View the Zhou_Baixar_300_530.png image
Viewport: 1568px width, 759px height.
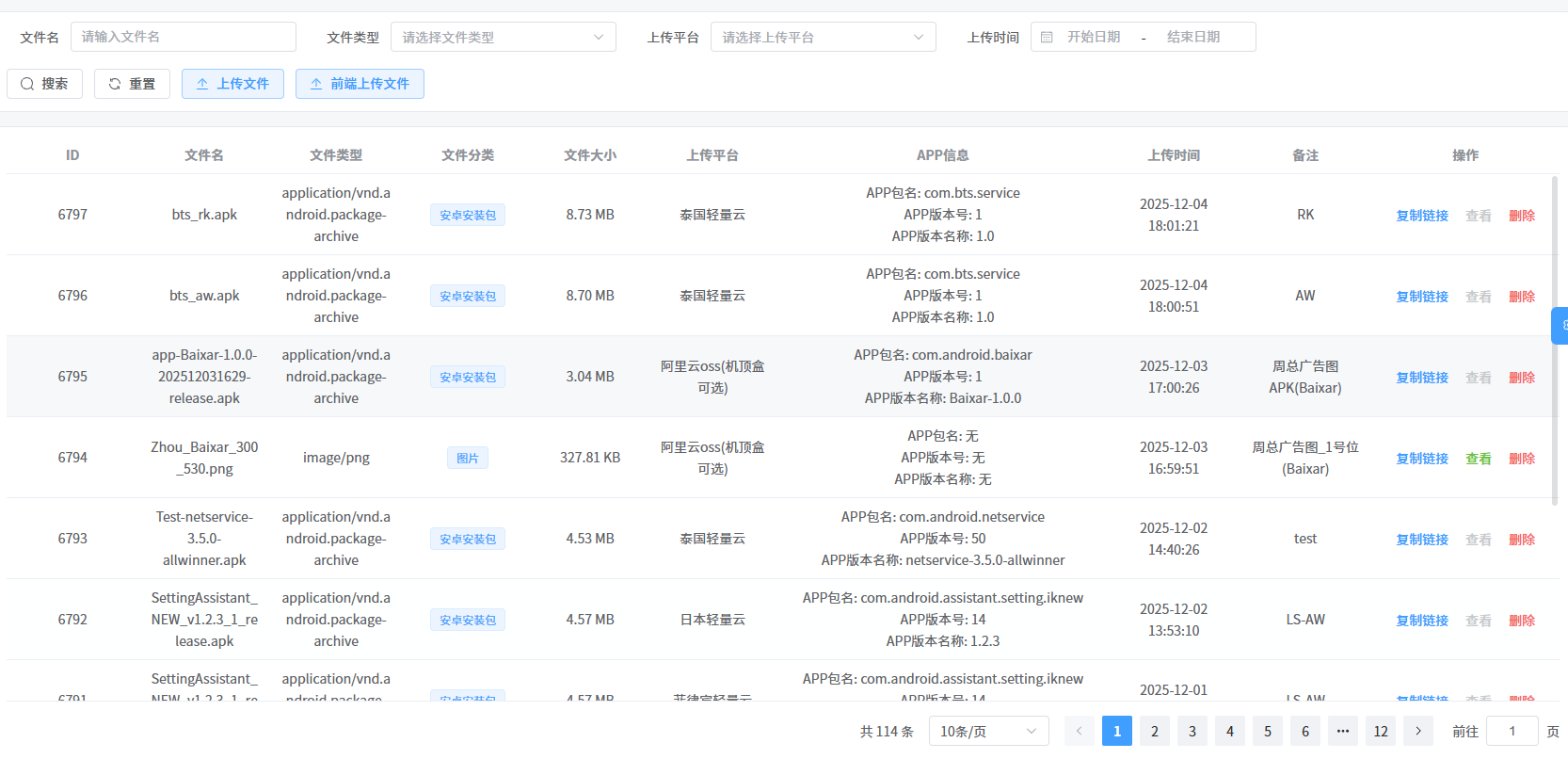click(1479, 459)
